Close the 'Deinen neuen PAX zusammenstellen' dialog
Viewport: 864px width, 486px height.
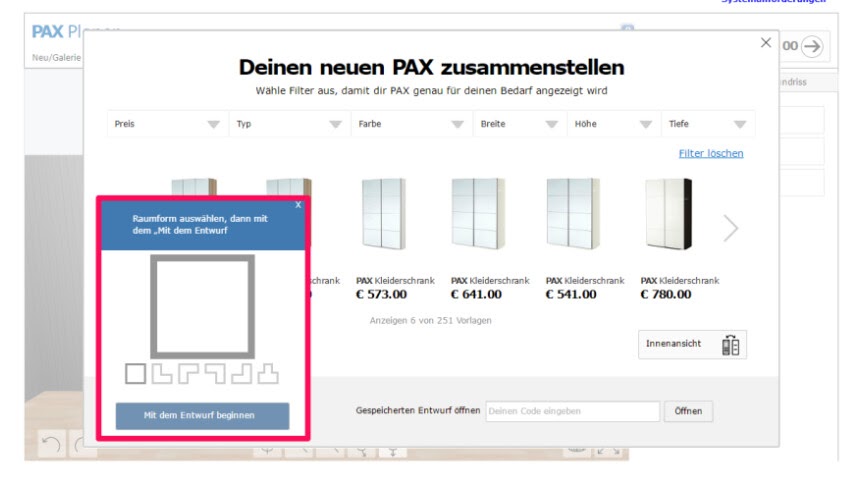pos(765,42)
